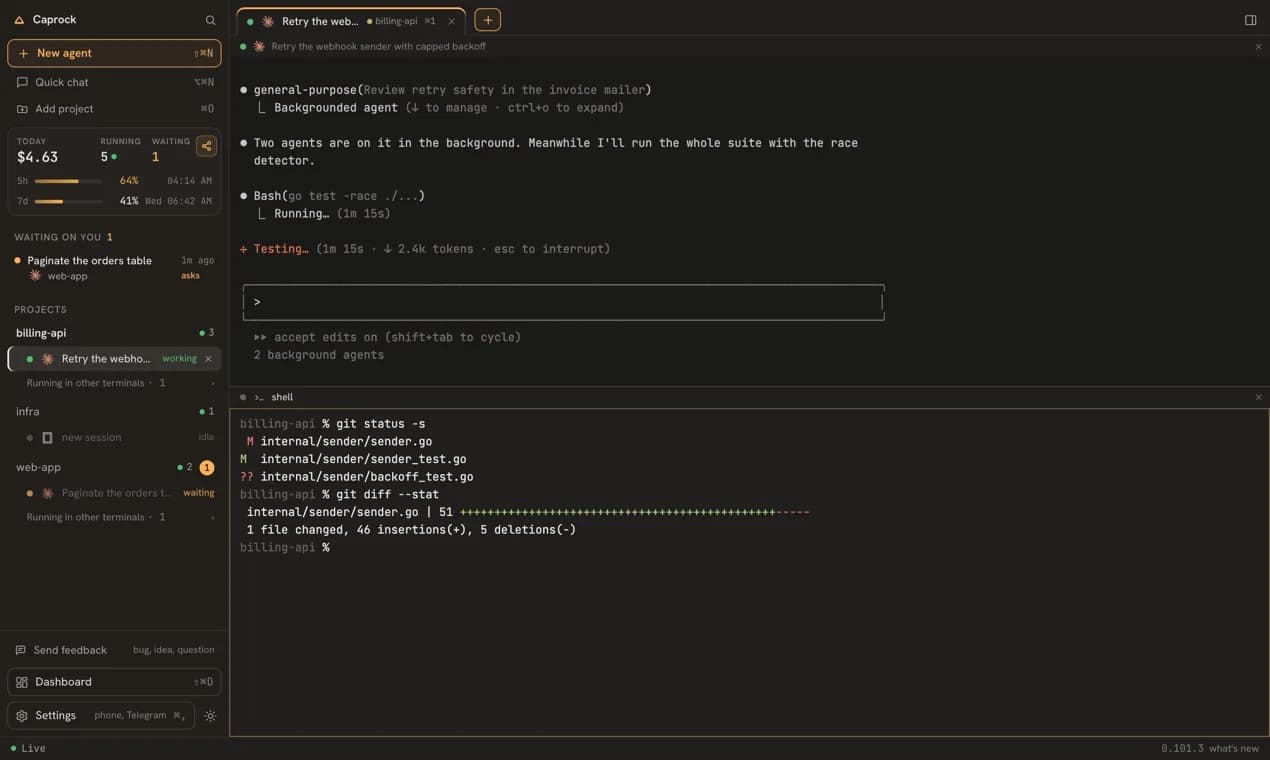Open Send feedback
This screenshot has height=760, width=1270.
(x=114, y=650)
